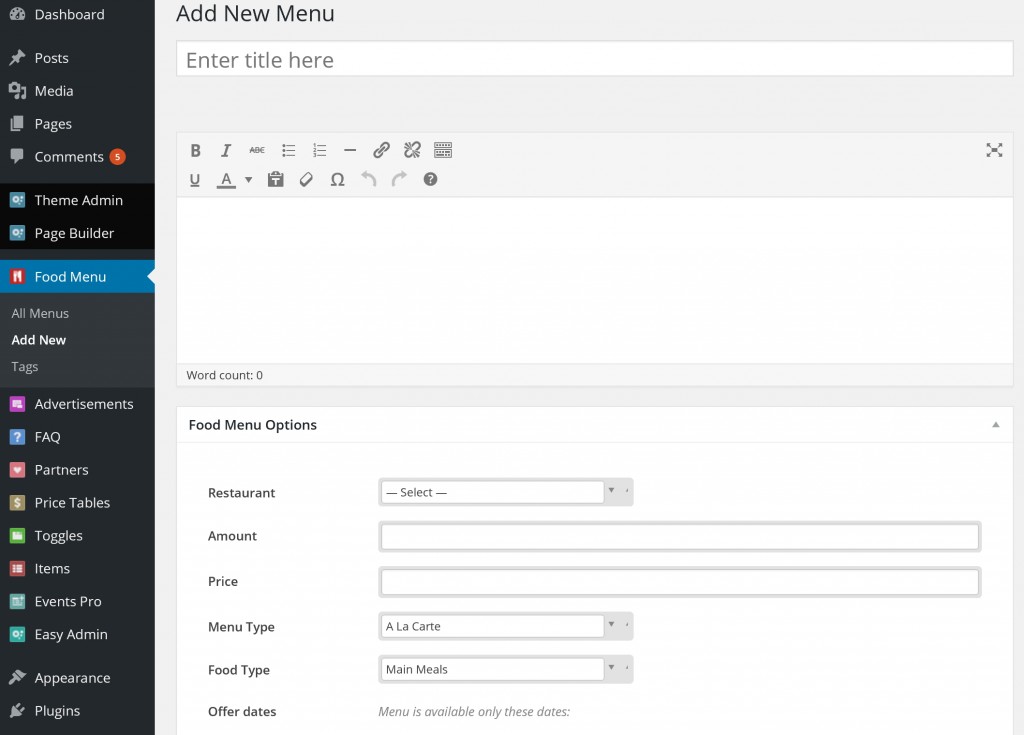Image resolution: width=1024 pixels, height=735 pixels.
Task: Click the Enter title here field
Action: pos(594,59)
